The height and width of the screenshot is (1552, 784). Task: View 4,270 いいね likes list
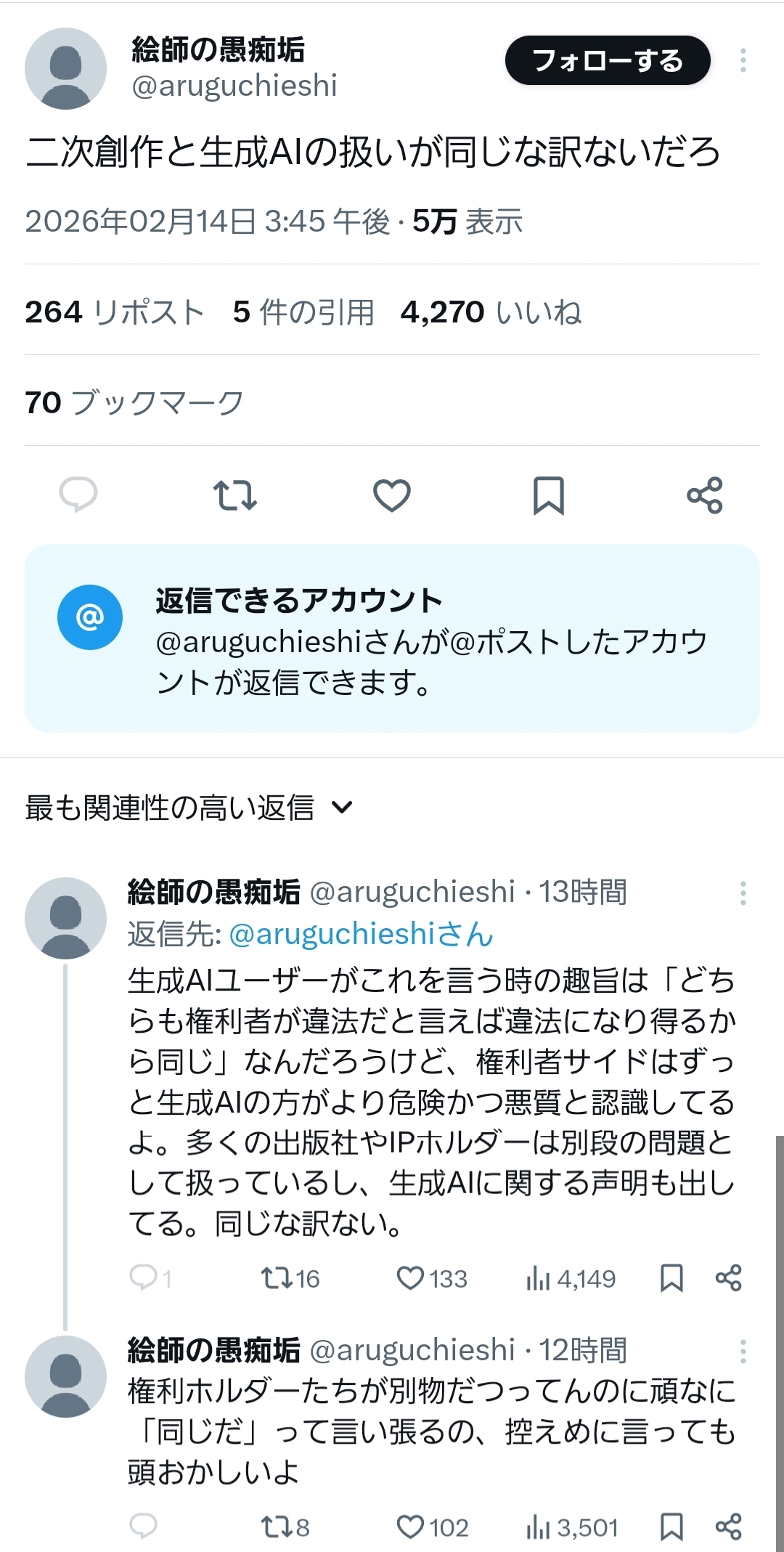pos(491,312)
